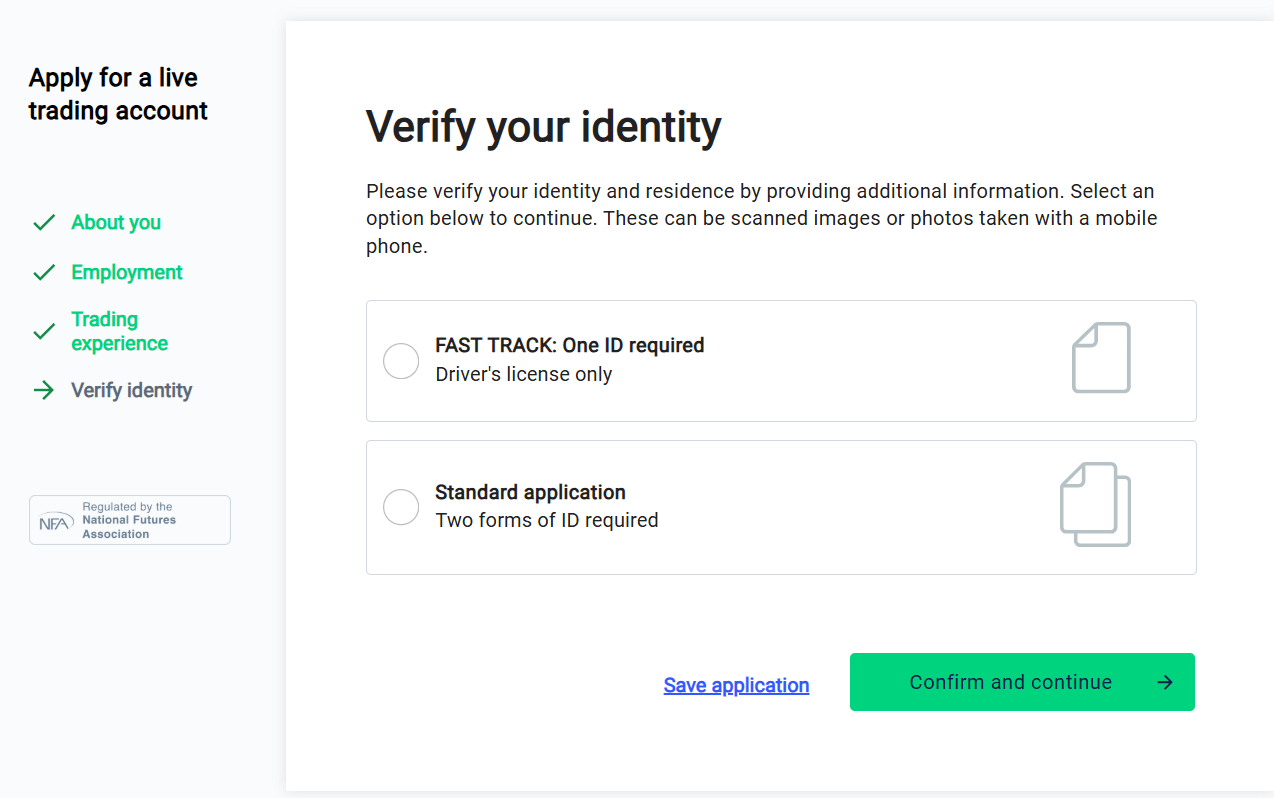Click the arrow icon on Confirm and continue
The image size is (1274, 798).
coord(1165,682)
